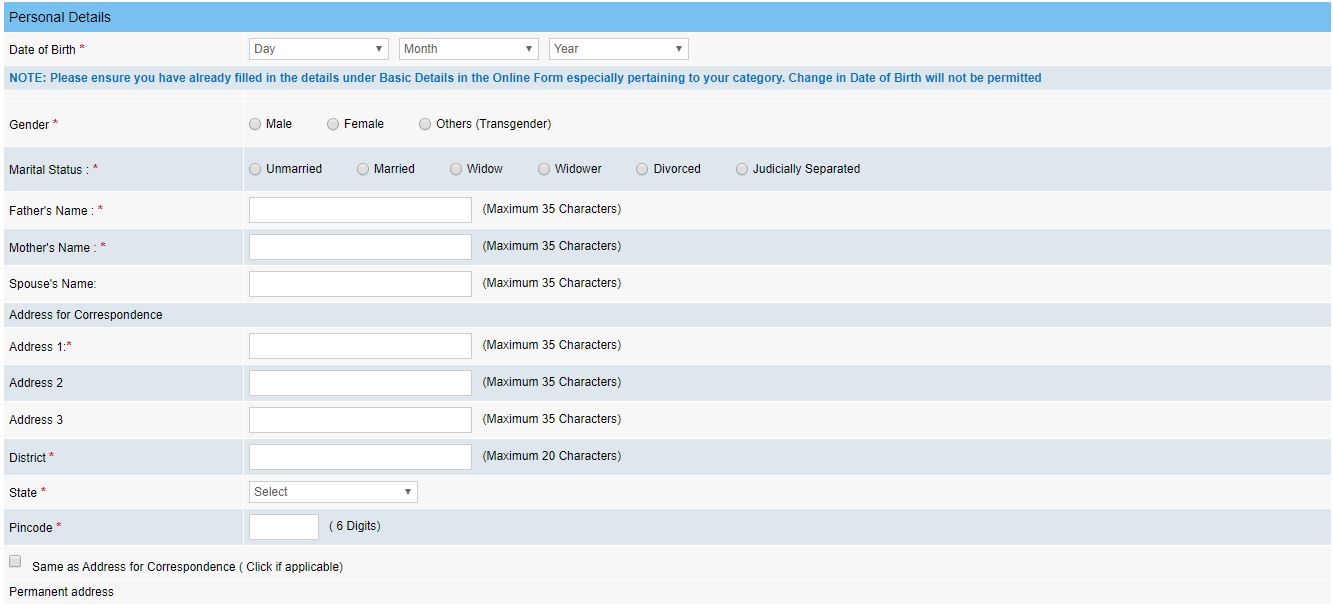Expand the Year dropdown for Date of Birth
The width and height of the screenshot is (1333, 605).
[618, 49]
